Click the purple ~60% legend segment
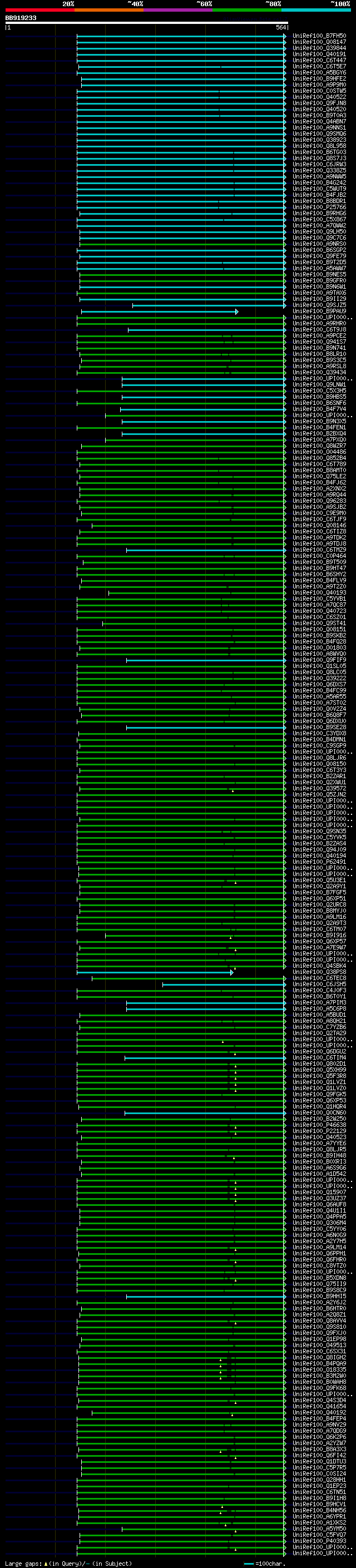356x1568 pixels. [x=179, y=10]
